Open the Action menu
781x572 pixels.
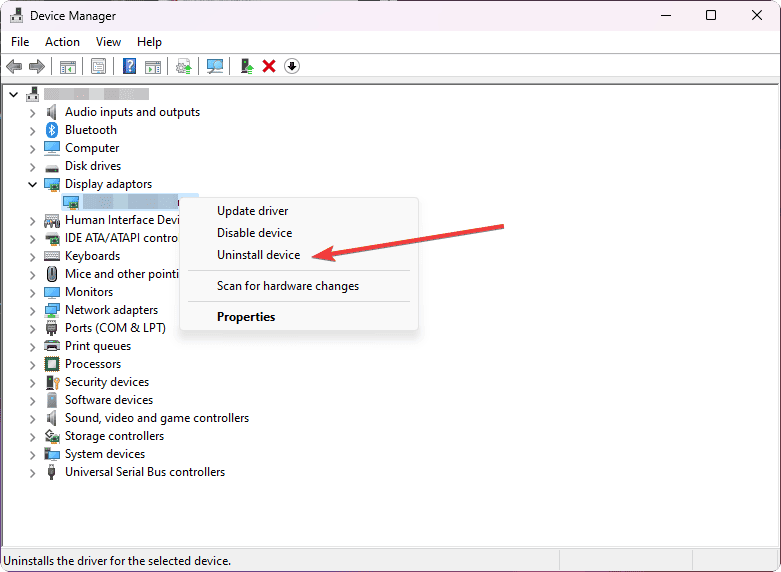click(62, 42)
